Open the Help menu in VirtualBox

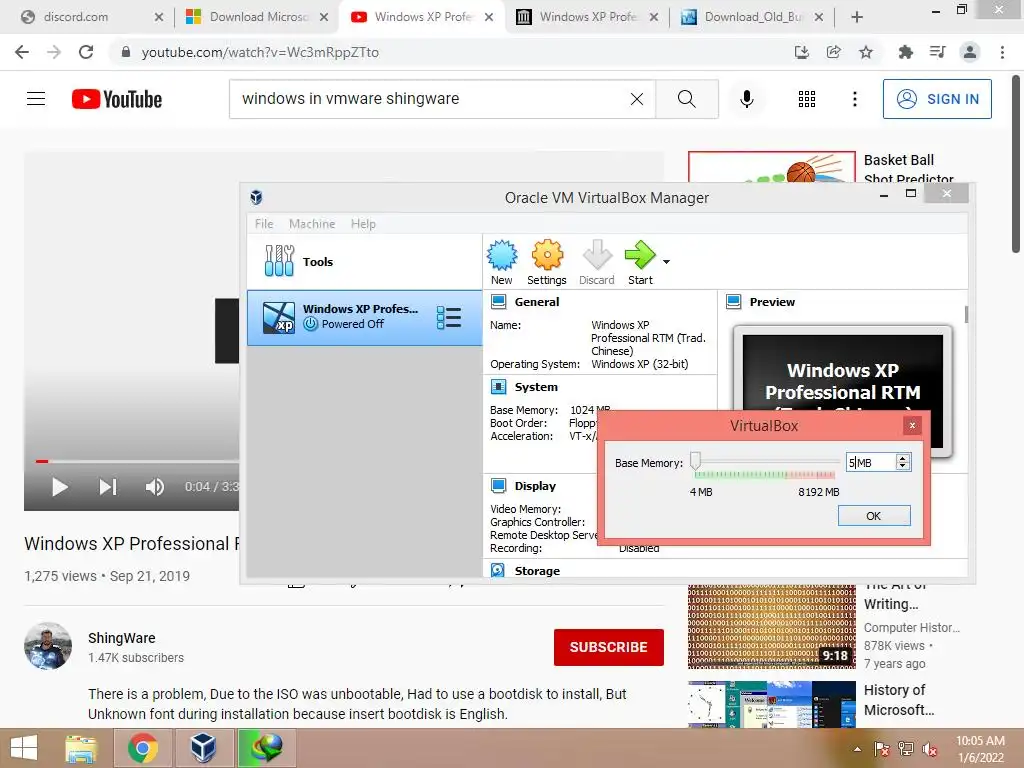(x=363, y=224)
